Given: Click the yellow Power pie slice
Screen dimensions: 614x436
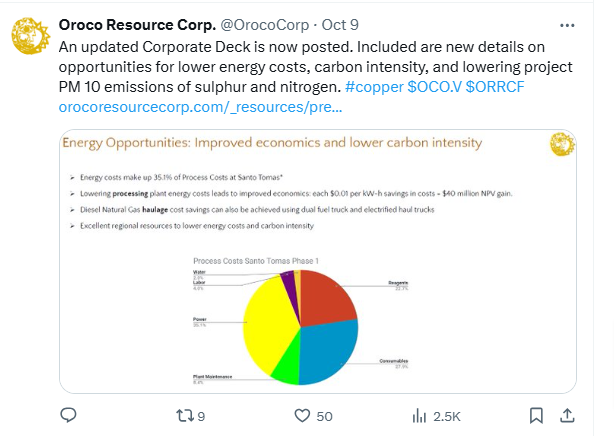Looking at the screenshot, I should pyautogui.click(x=268, y=323).
